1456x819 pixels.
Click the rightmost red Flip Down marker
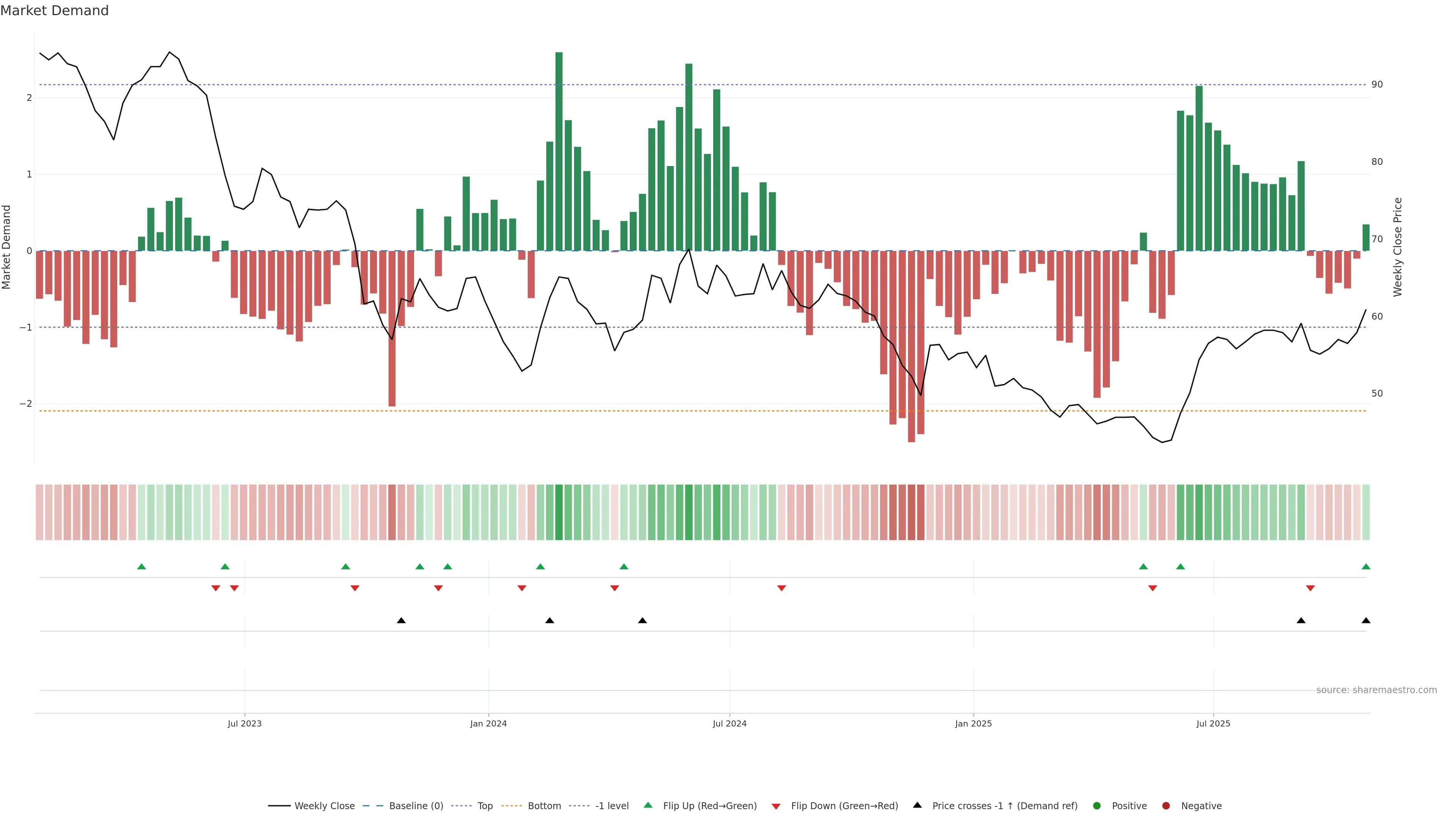pos(1310,588)
